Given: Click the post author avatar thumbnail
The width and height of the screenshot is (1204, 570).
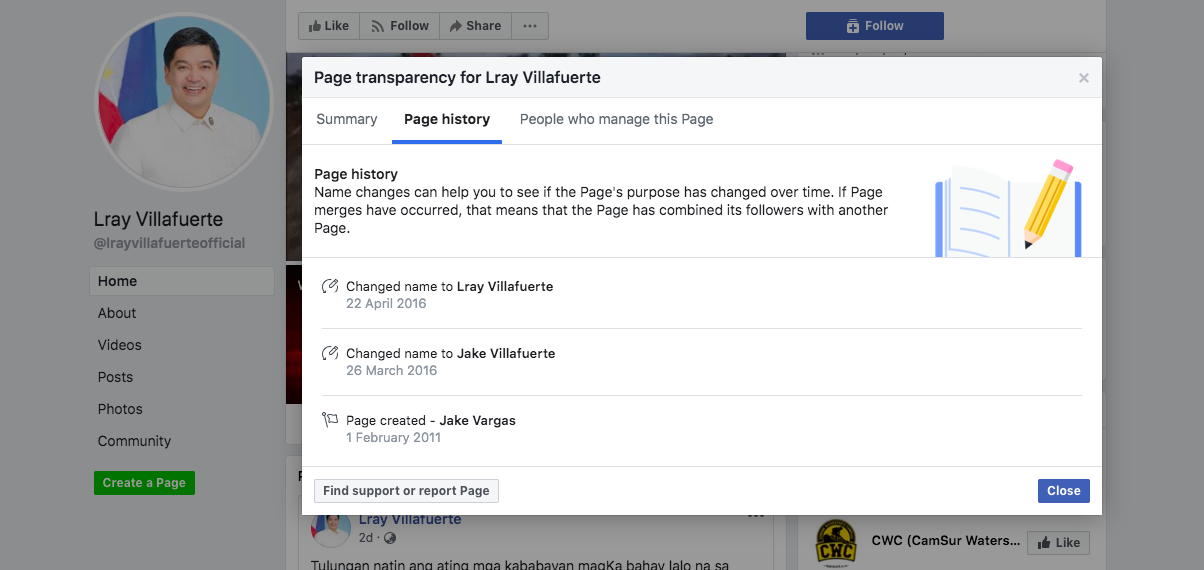Looking at the screenshot, I should [331, 530].
